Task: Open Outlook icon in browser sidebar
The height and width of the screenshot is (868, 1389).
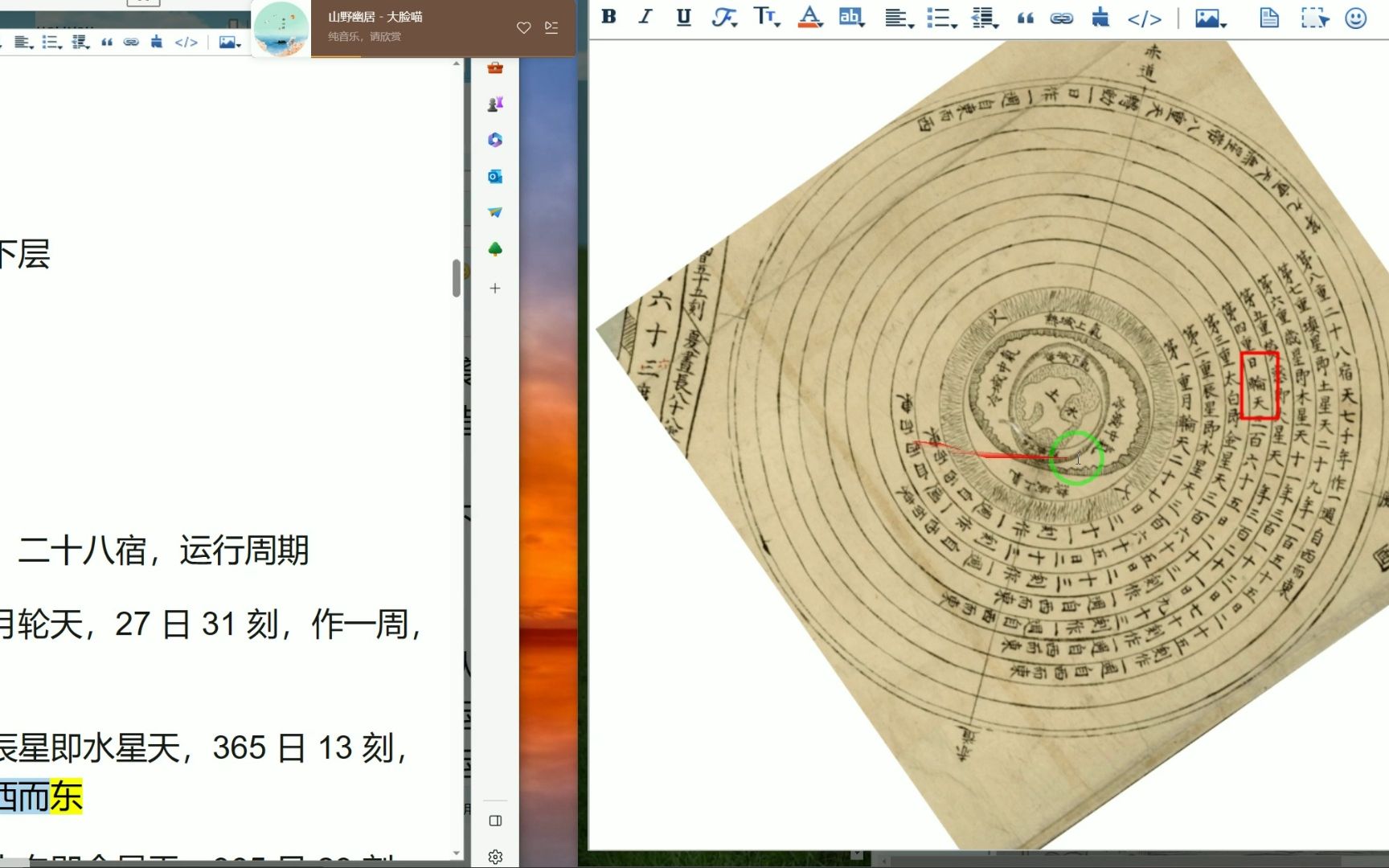Action: 495,176
